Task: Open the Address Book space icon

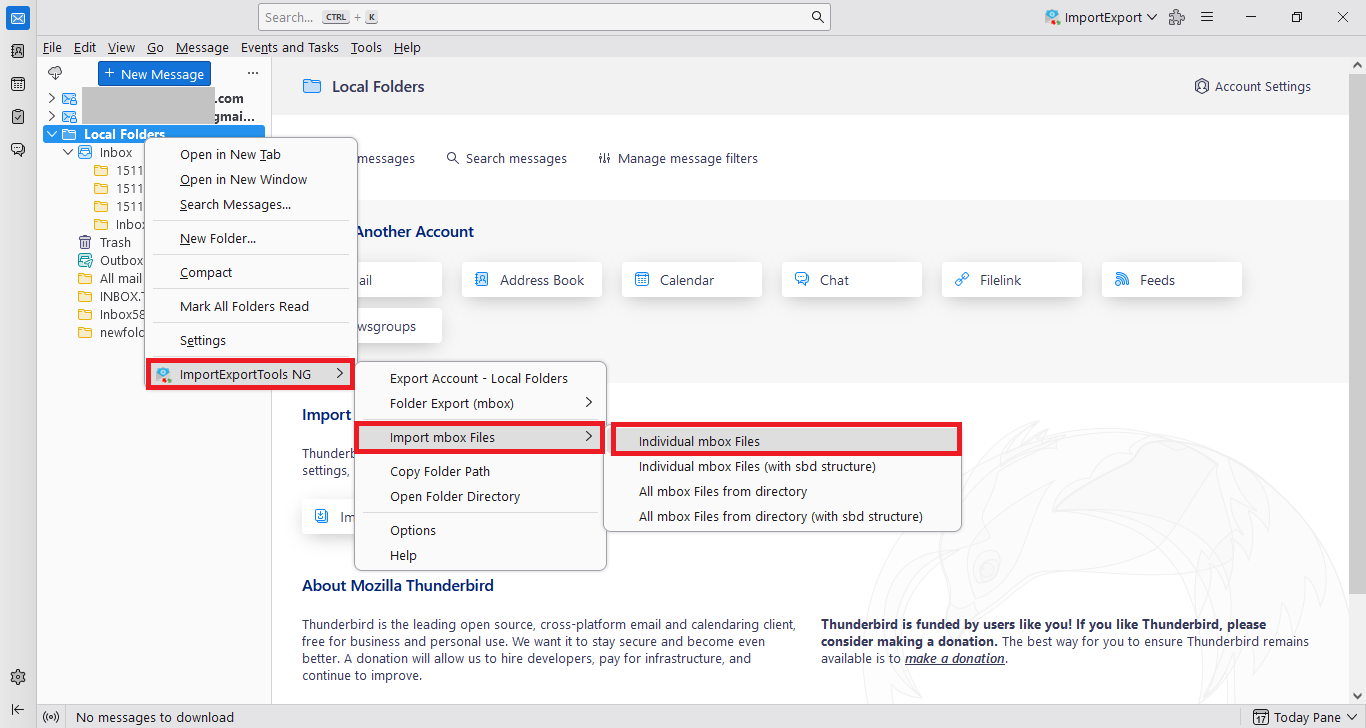Action: tap(18, 51)
